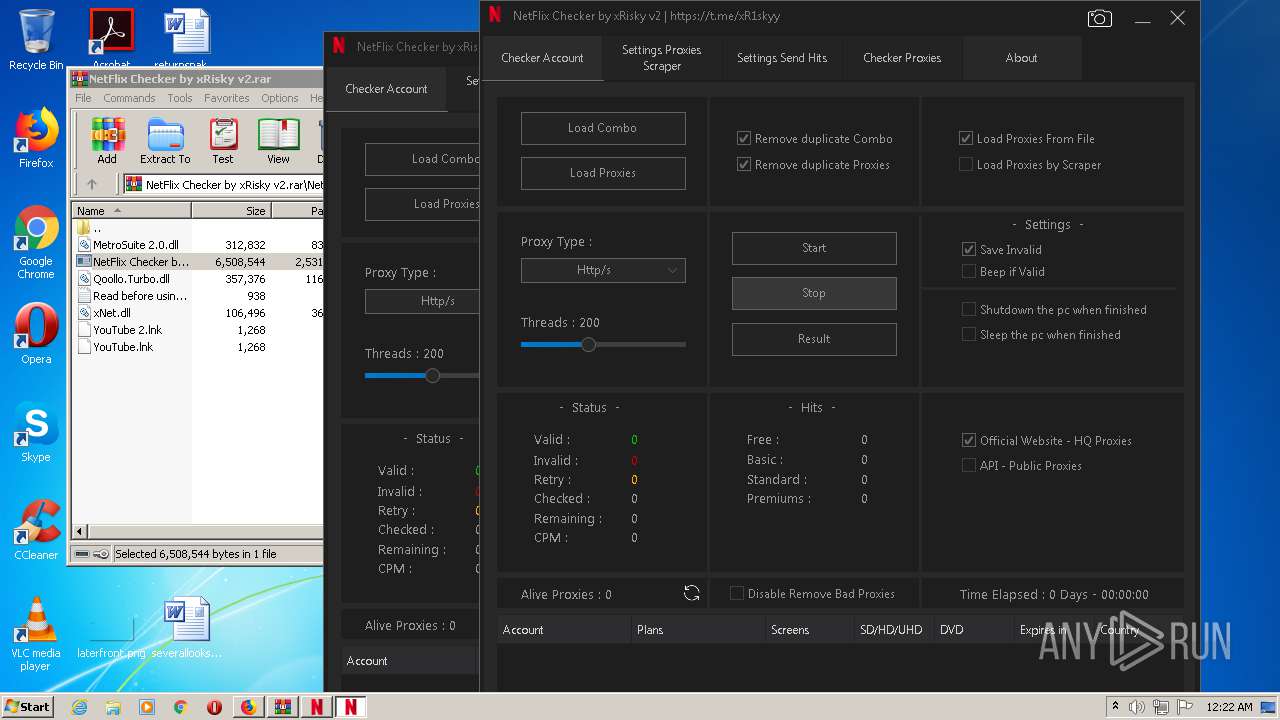Enable Sleep the pc when finished
Image resolution: width=1280 pixels, height=720 pixels.
(969, 334)
